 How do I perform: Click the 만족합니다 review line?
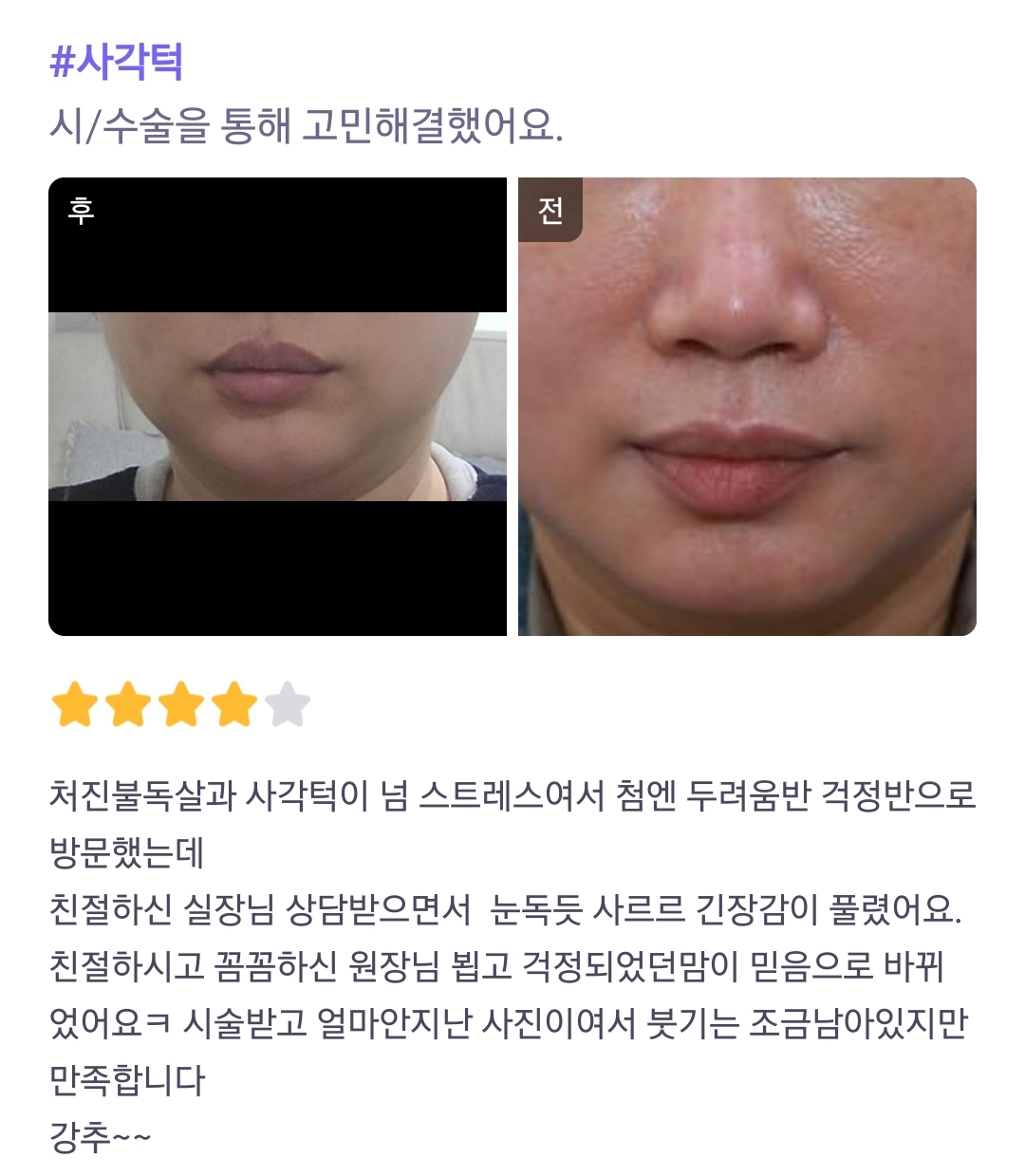(126, 1080)
